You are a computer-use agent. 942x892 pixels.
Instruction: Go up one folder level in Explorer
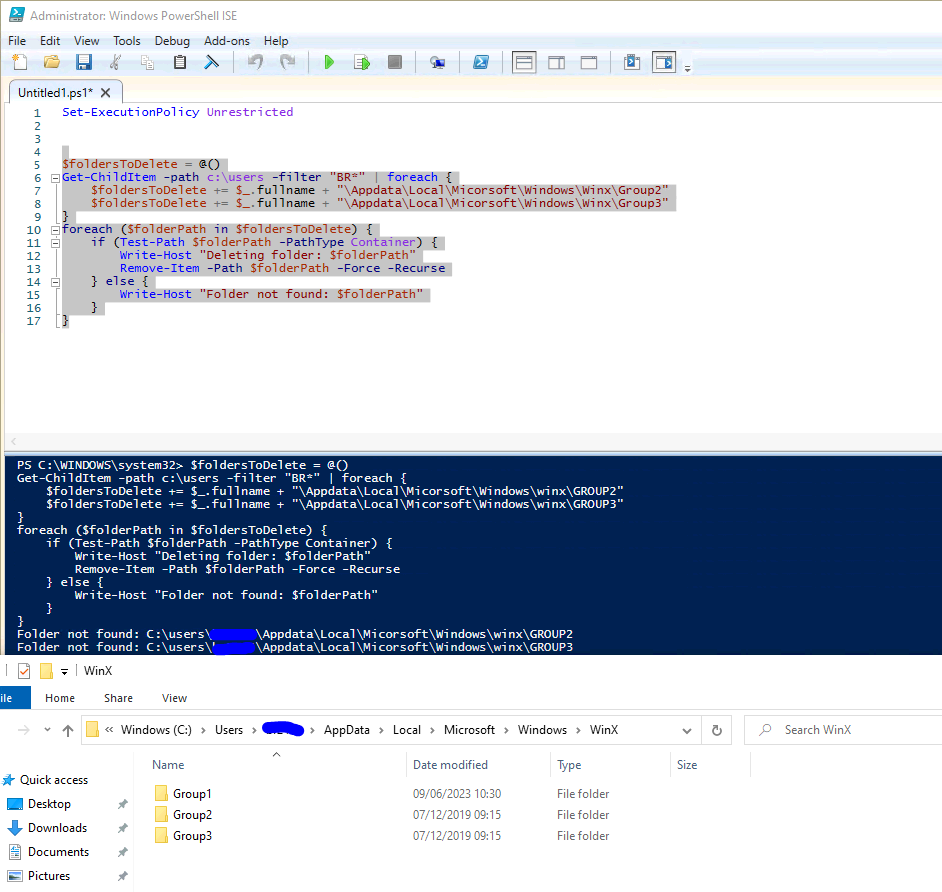68,730
